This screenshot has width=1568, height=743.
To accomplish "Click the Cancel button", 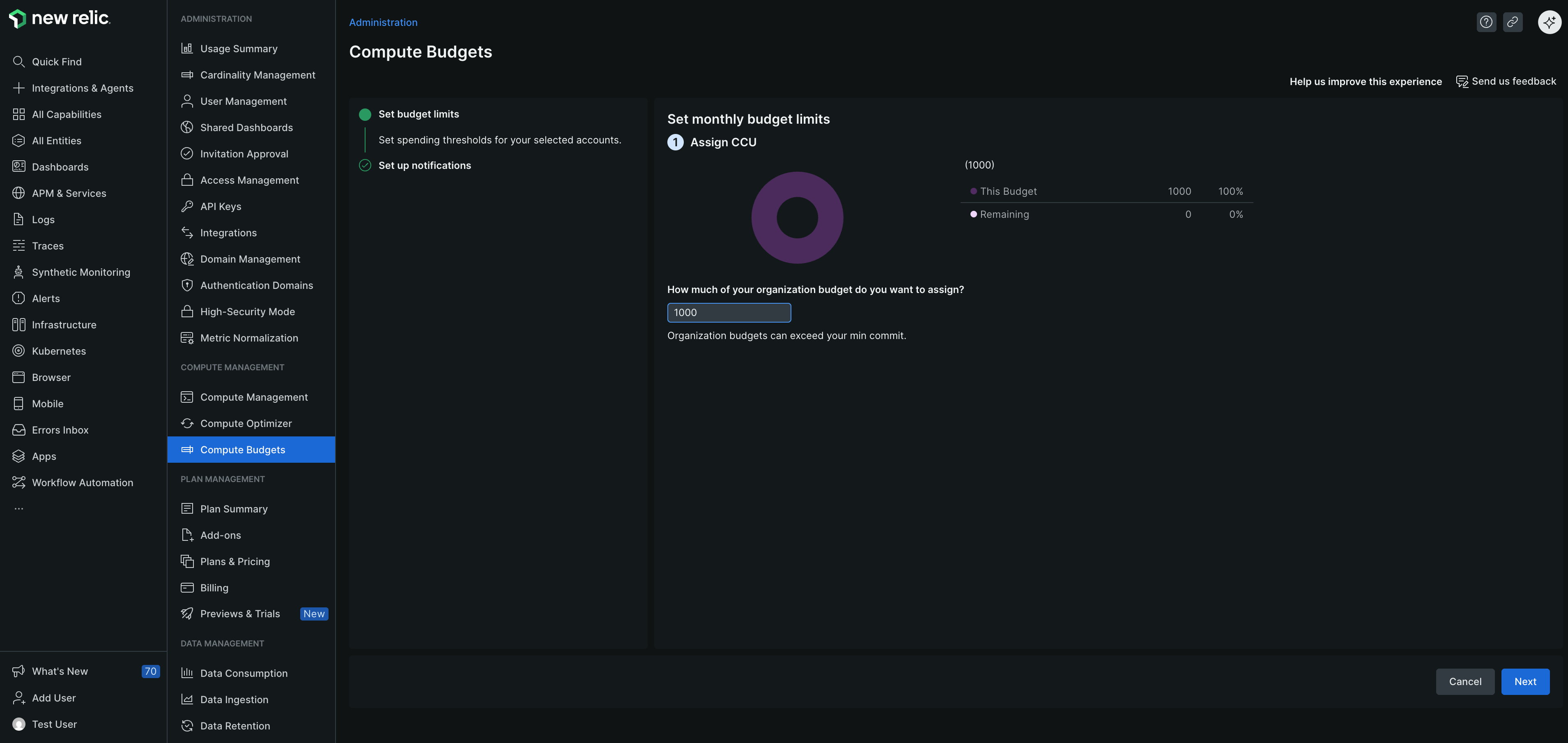I will 1465,681.
